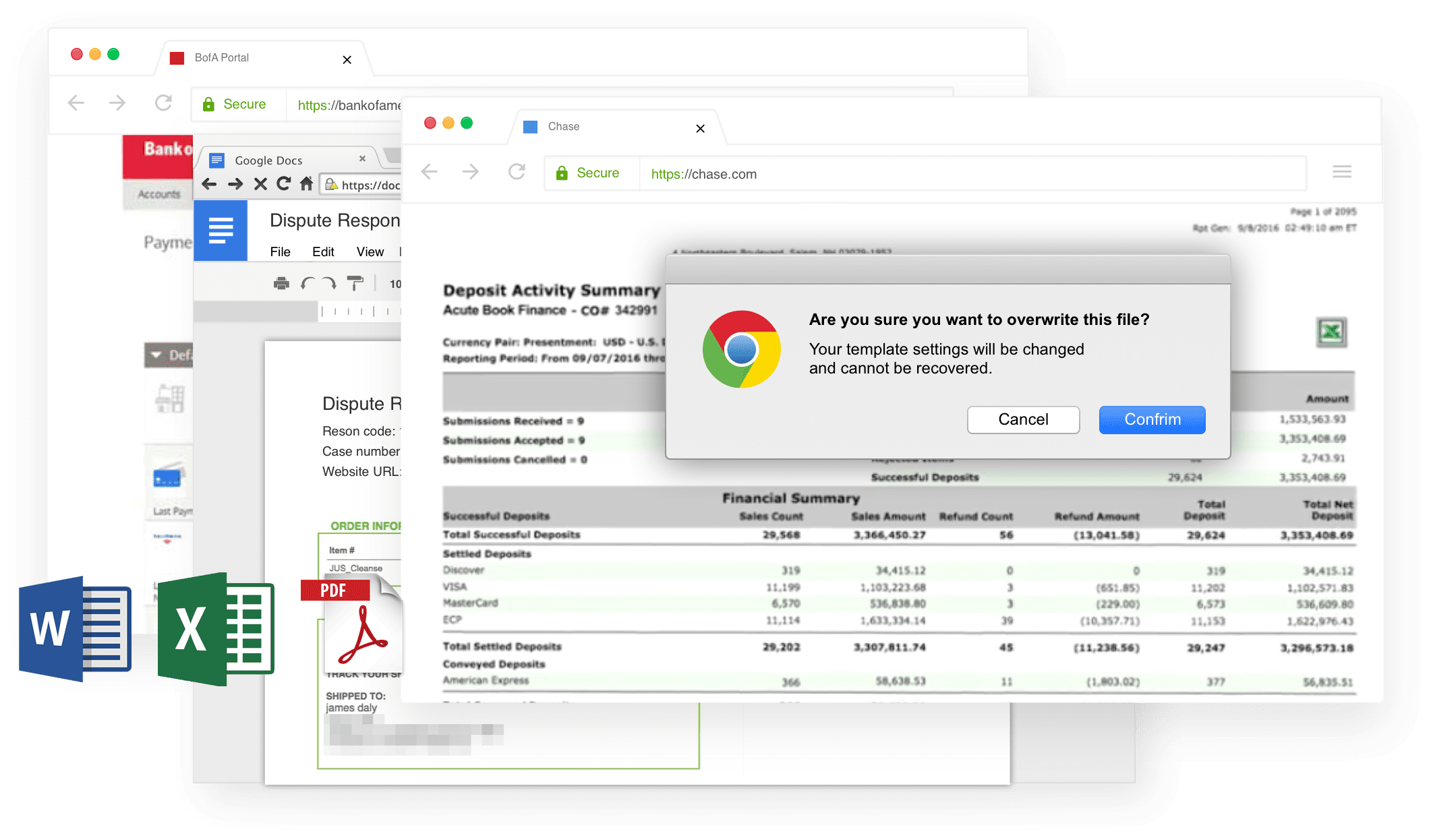Click Accounts in the BofA portal
Viewport: 1431px width, 840px height.
point(159,194)
